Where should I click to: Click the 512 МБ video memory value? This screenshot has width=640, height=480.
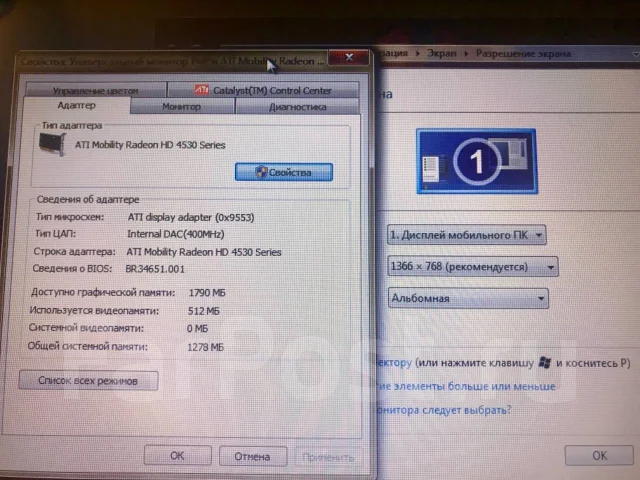(204, 311)
